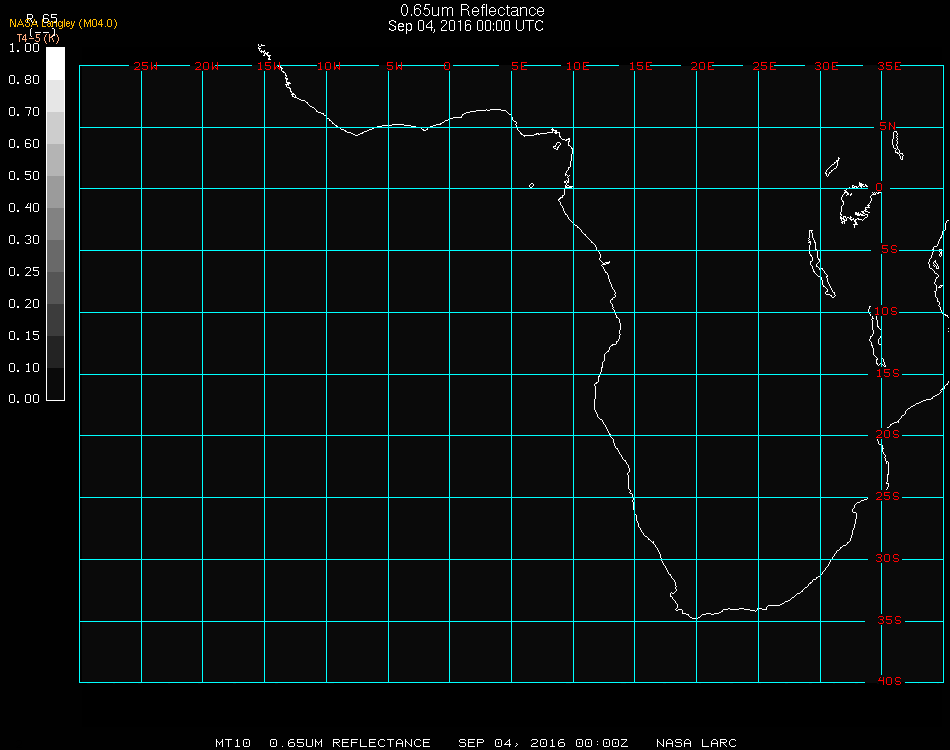The width and height of the screenshot is (950, 750).
Task: Select the white swatch atop the colorbar
Action: [55, 64]
